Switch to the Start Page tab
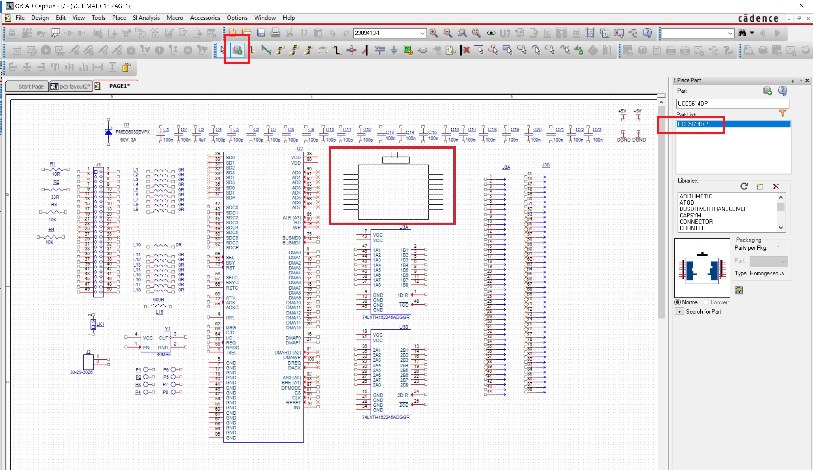 [x=26, y=87]
